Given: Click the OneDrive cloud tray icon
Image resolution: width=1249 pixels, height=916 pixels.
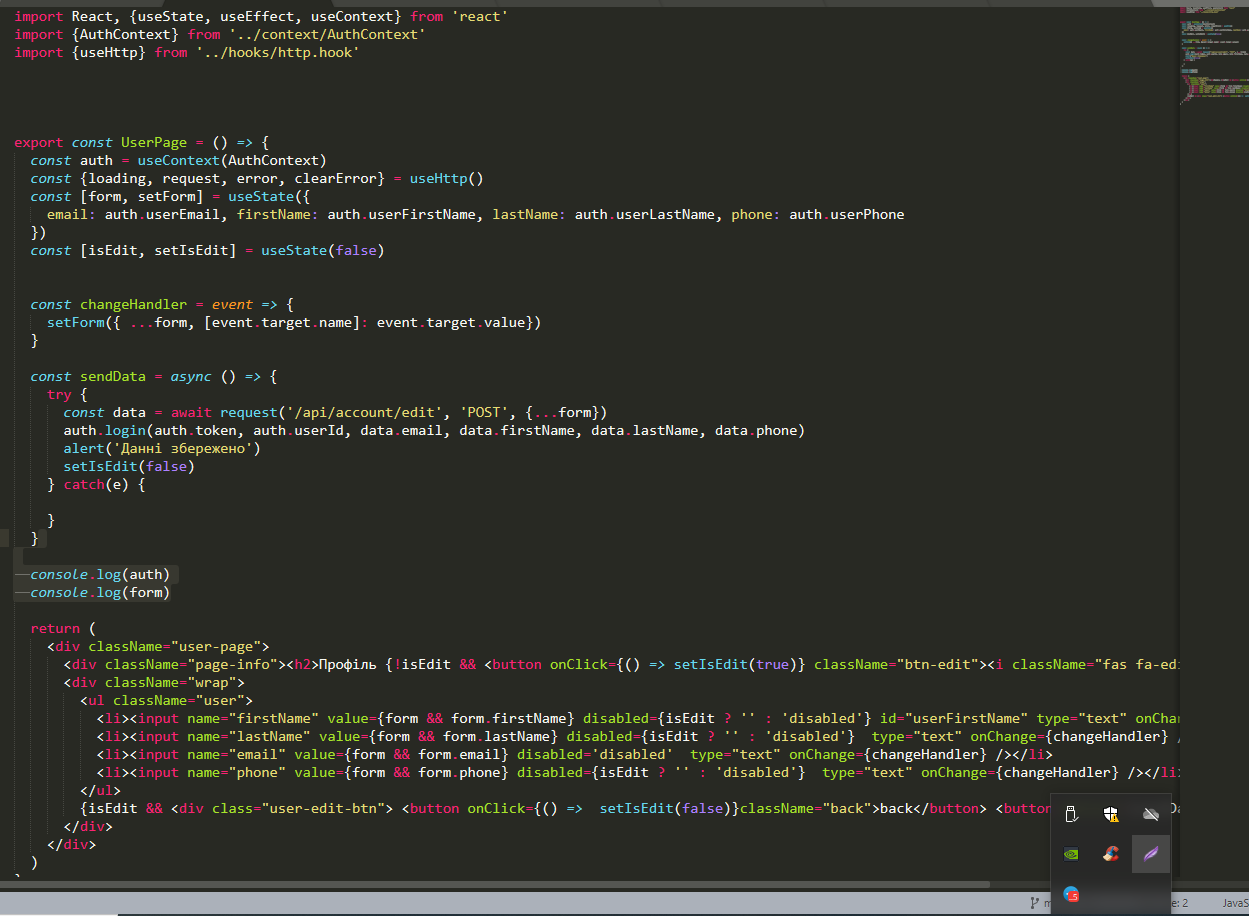Looking at the screenshot, I should pos(1150,814).
